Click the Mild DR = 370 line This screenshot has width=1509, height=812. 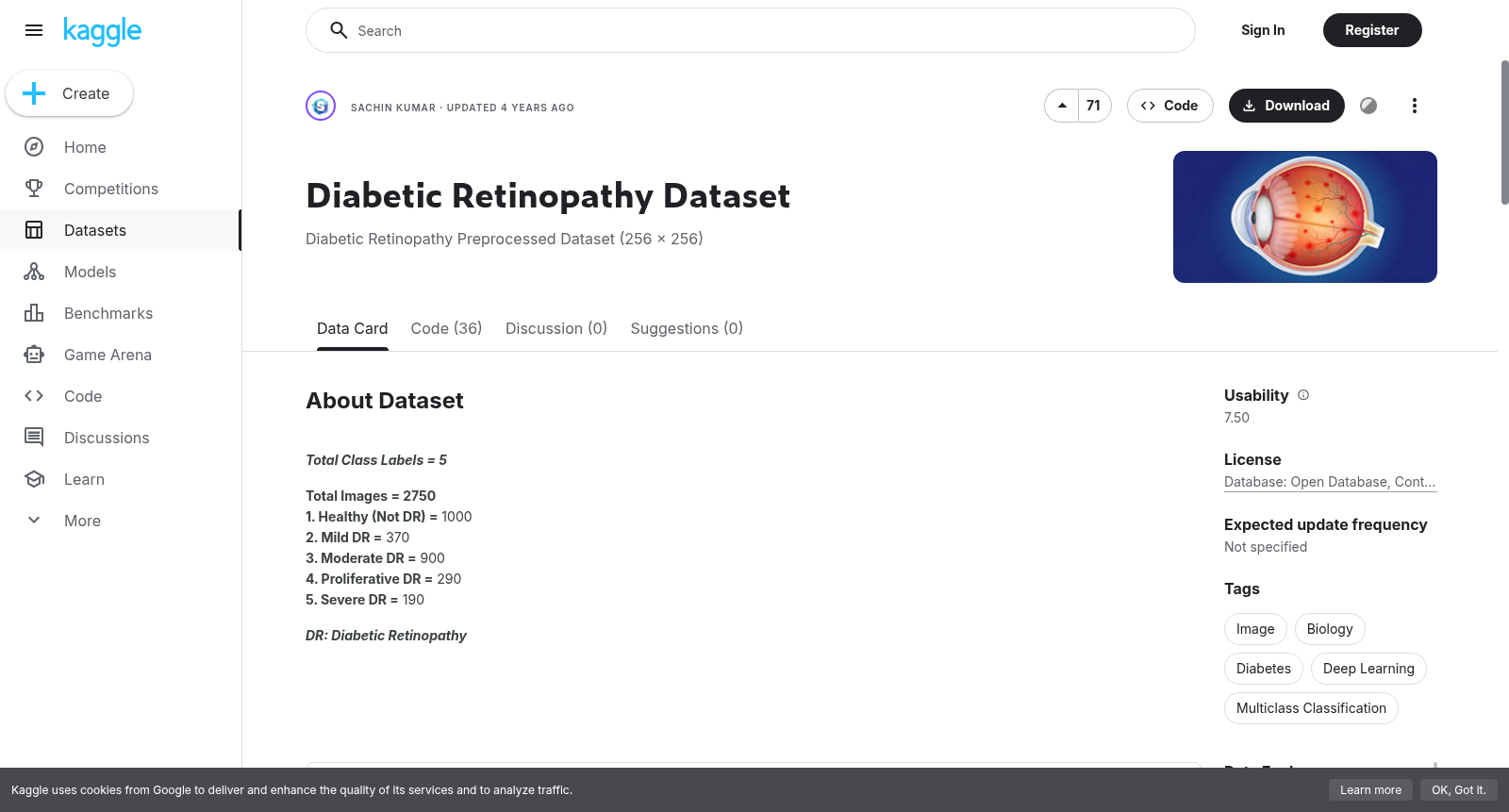[x=357, y=538]
